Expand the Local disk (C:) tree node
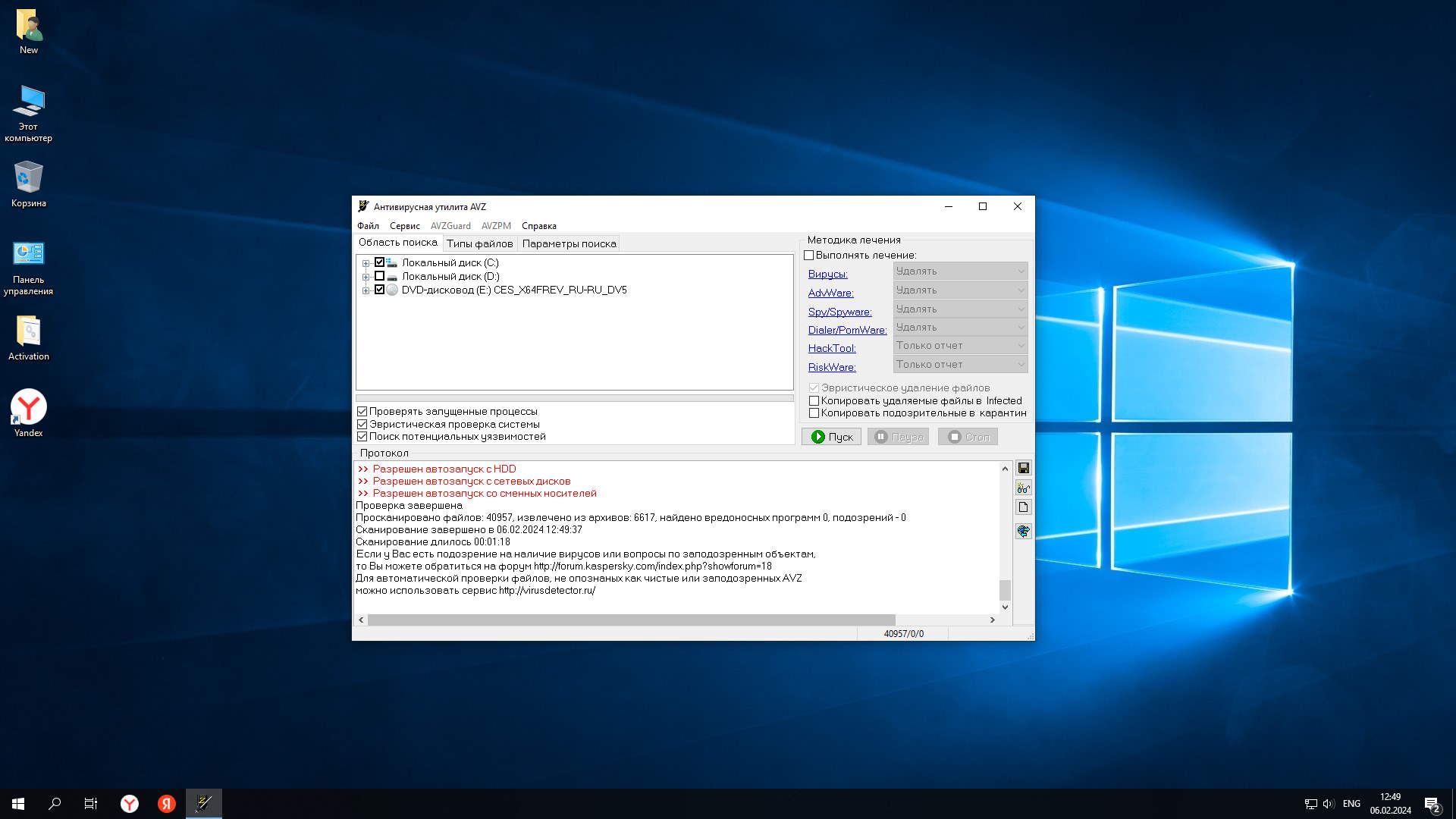The width and height of the screenshot is (1456, 819). pos(366,263)
